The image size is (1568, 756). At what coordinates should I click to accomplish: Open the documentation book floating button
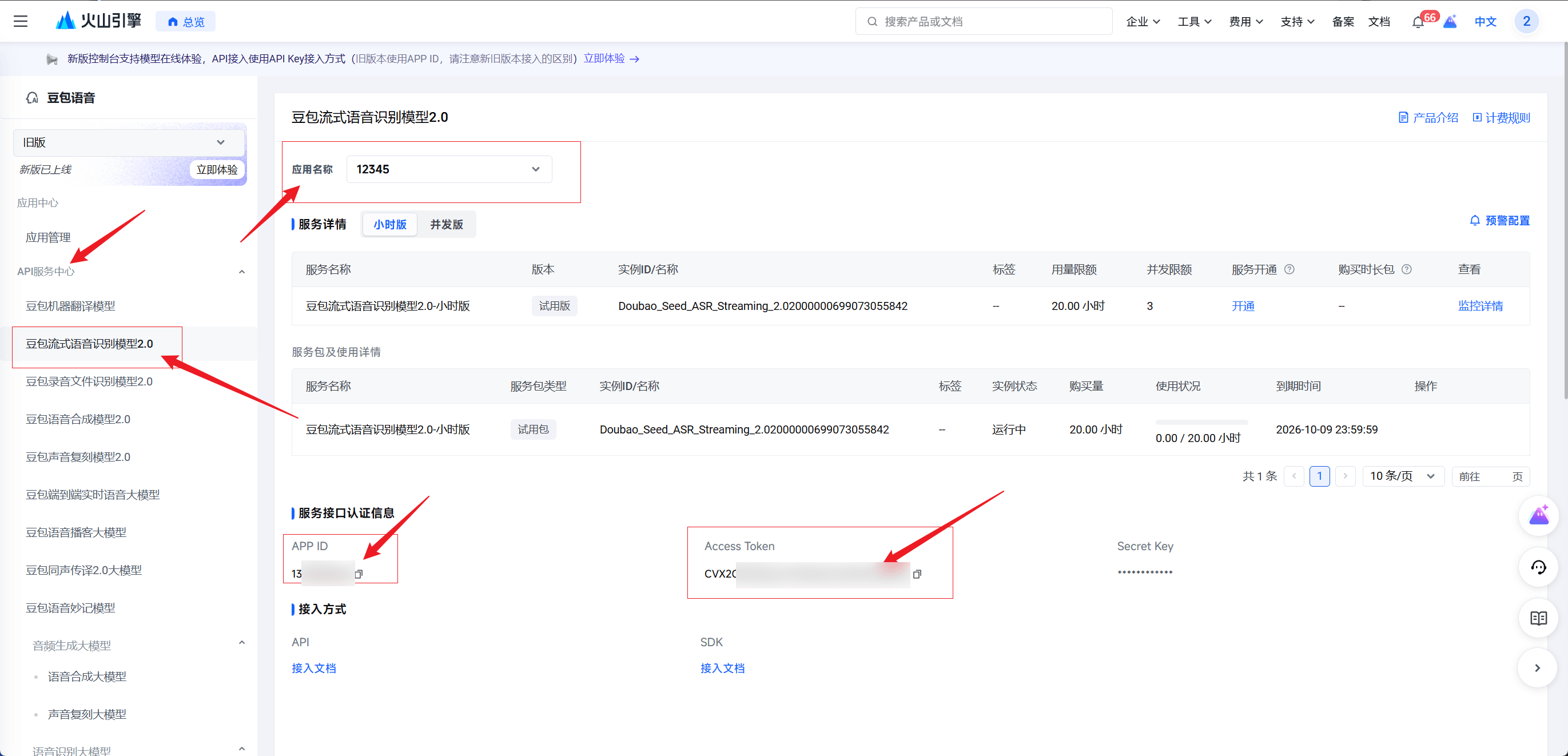pyautogui.click(x=1538, y=618)
